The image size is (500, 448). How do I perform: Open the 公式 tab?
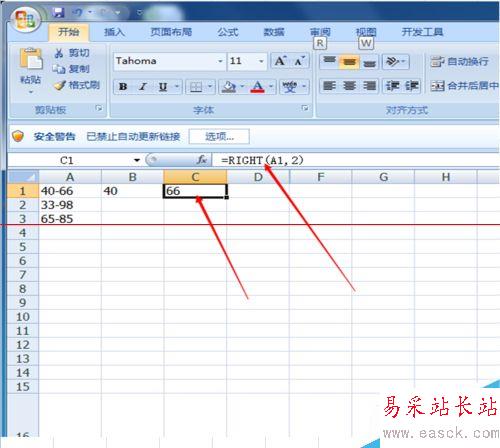coord(228,32)
